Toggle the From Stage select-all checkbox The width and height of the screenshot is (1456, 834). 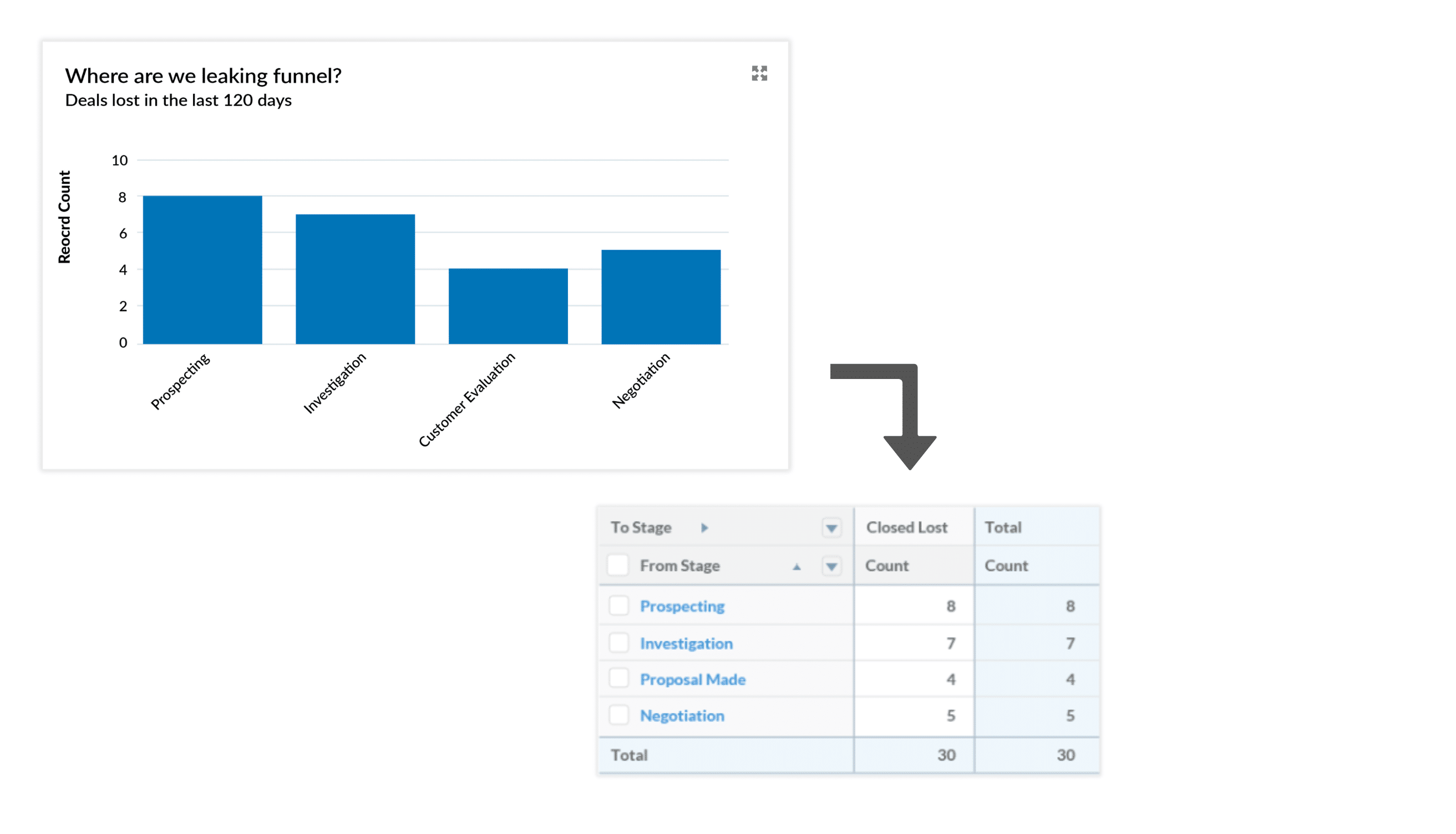618,565
